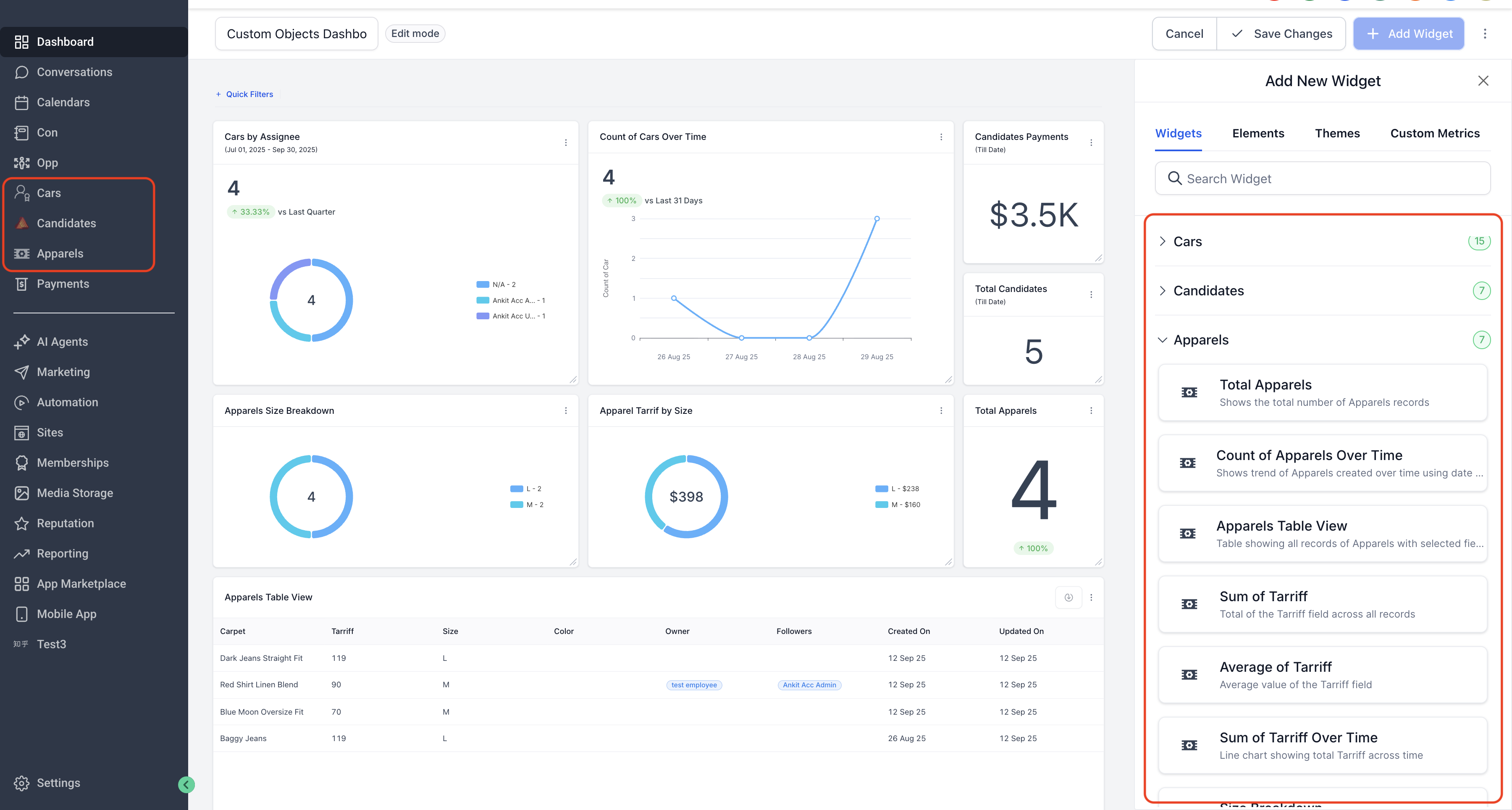Collapse the sidebar with the green arrow
The image size is (1512, 810).
(186, 784)
